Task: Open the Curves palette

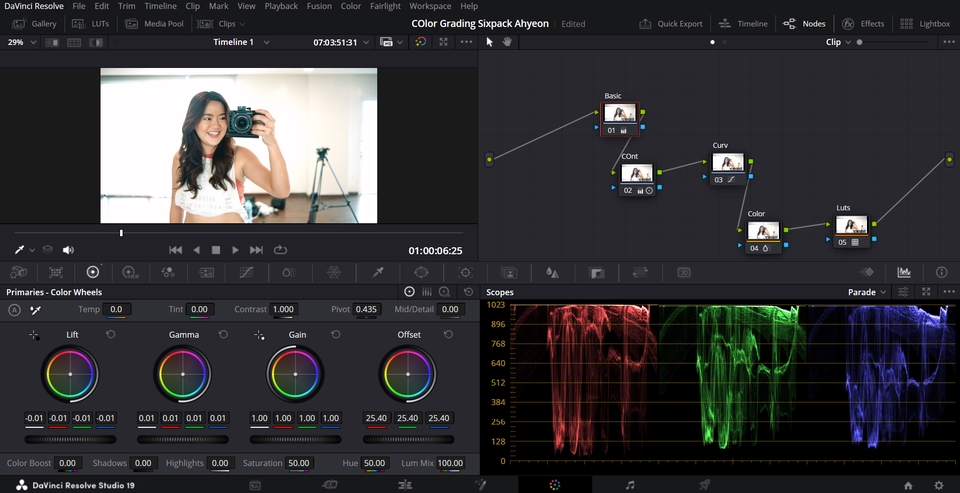Action: tap(246, 273)
